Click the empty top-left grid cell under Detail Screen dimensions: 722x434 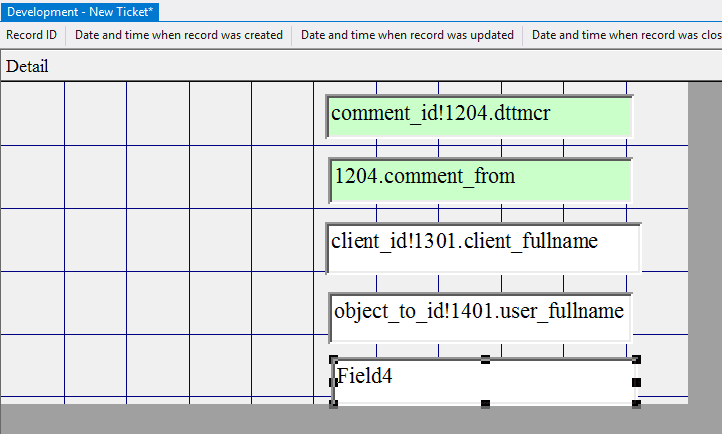[x=32, y=113]
